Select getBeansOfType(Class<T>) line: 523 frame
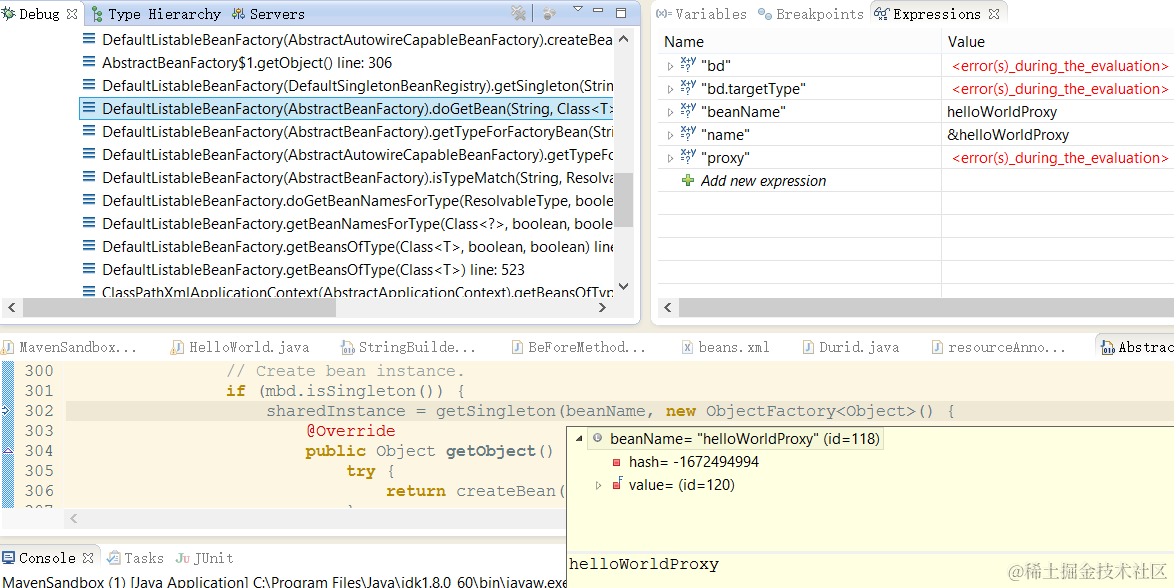 tap(314, 270)
